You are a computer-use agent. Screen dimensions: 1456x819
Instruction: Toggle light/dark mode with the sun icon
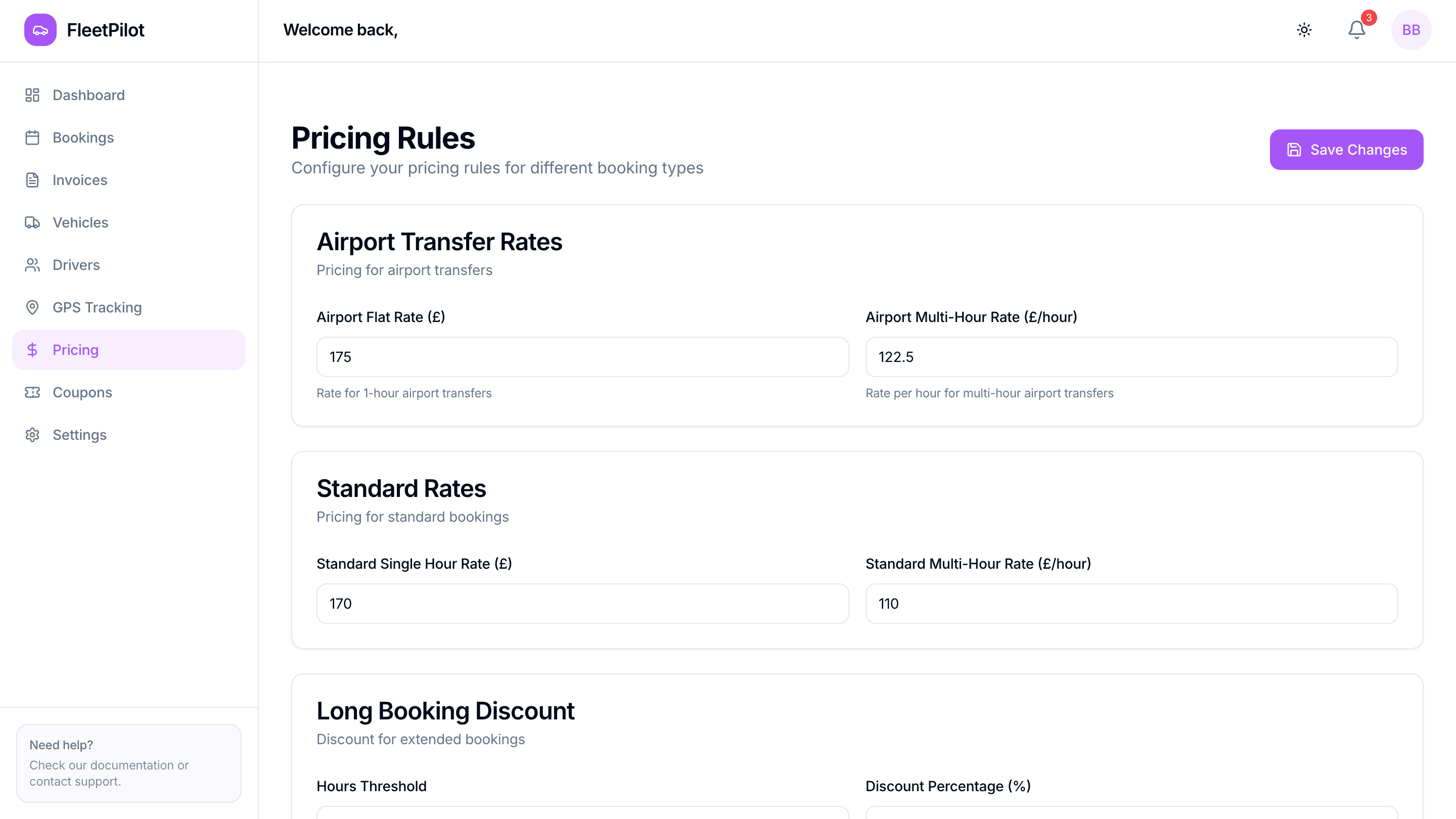pyautogui.click(x=1304, y=29)
